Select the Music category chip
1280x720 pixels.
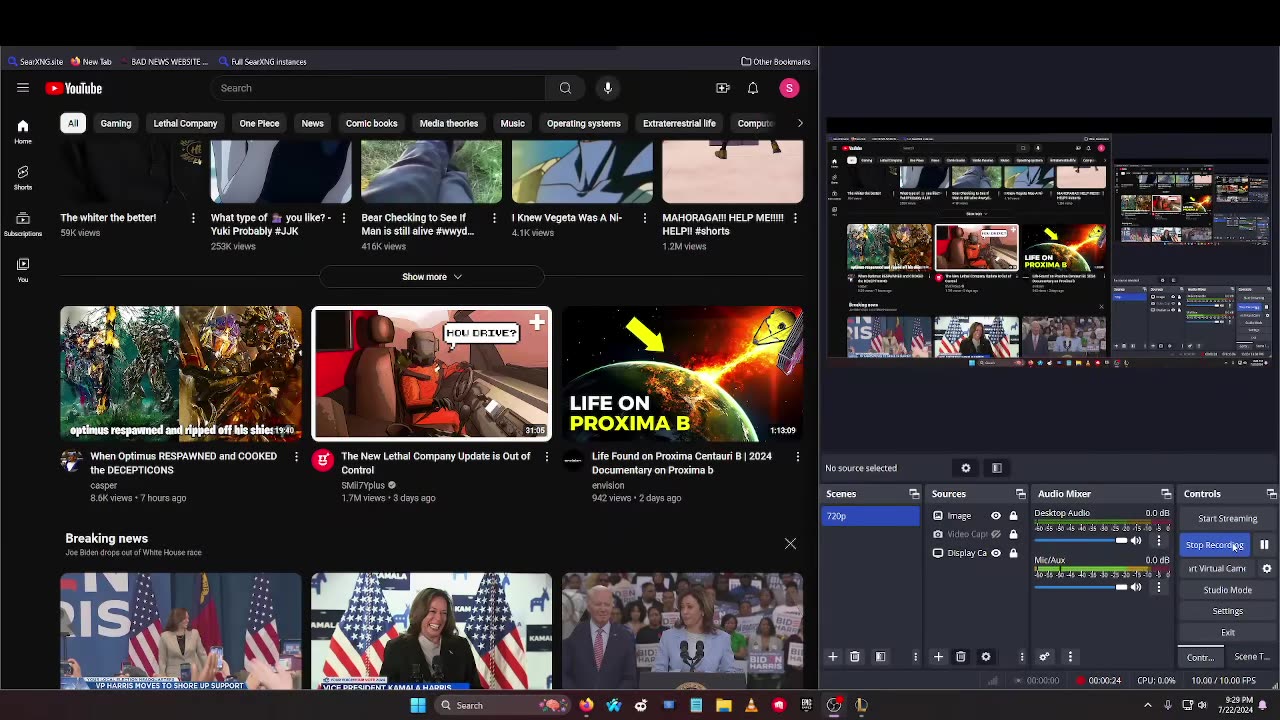coord(512,123)
